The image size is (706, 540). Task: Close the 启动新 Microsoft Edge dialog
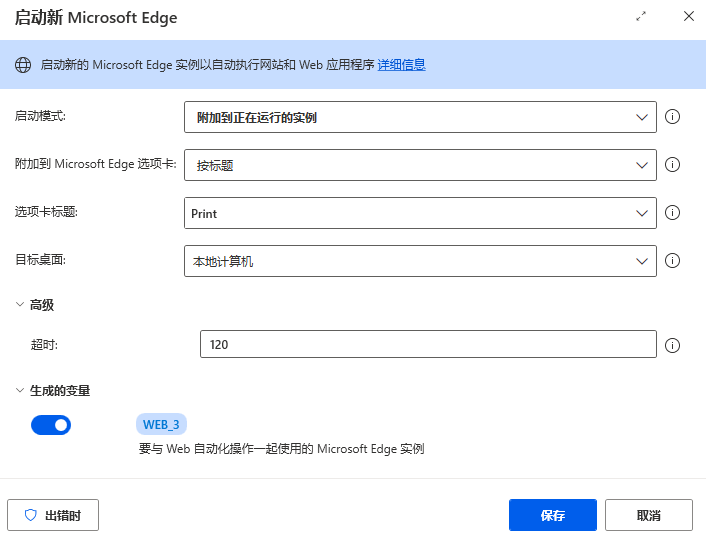coord(688,16)
